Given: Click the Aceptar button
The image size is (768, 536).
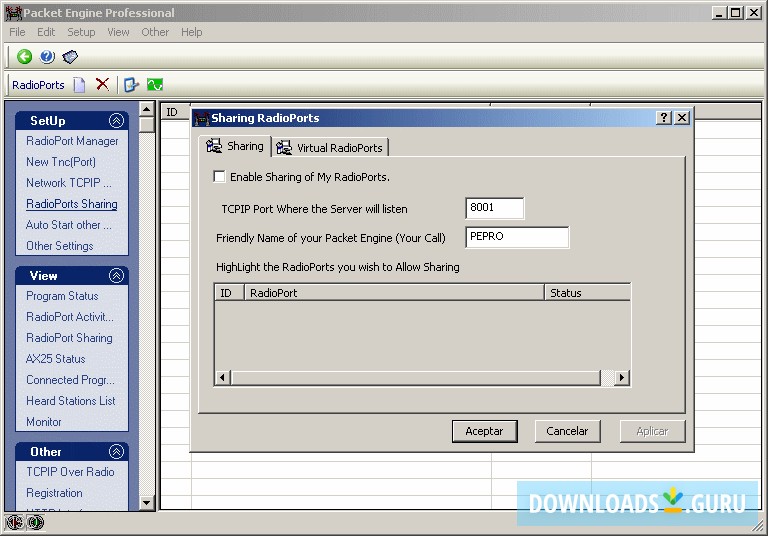Looking at the screenshot, I should (484, 431).
